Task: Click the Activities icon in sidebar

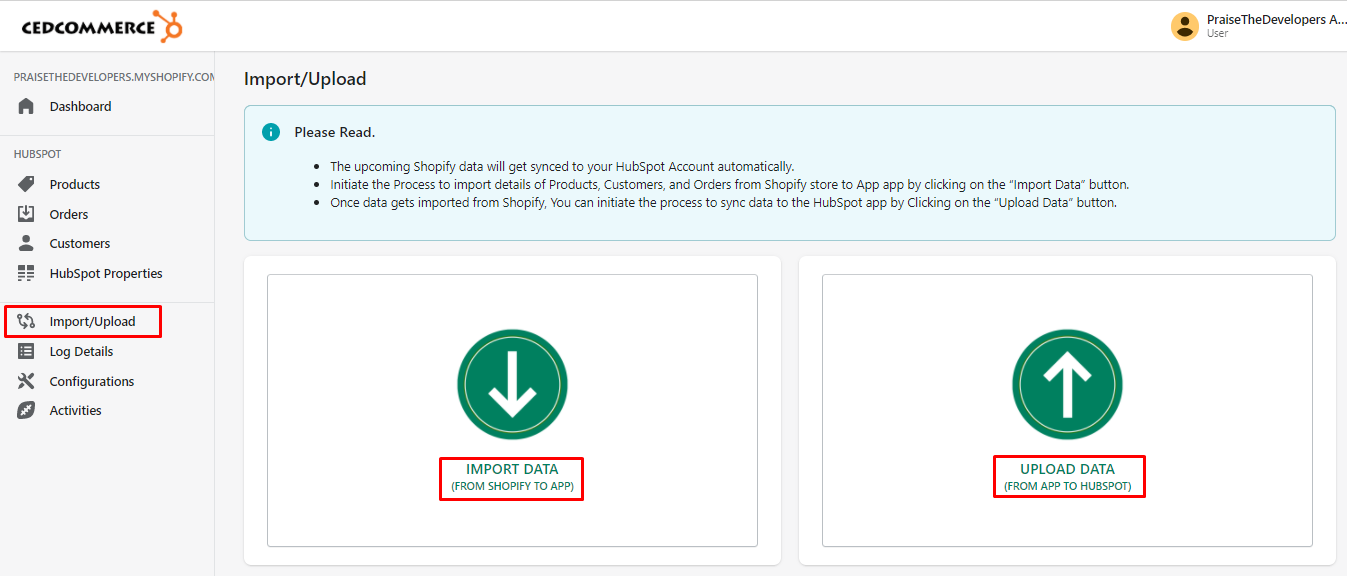Action: pyautogui.click(x=27, y=410)
